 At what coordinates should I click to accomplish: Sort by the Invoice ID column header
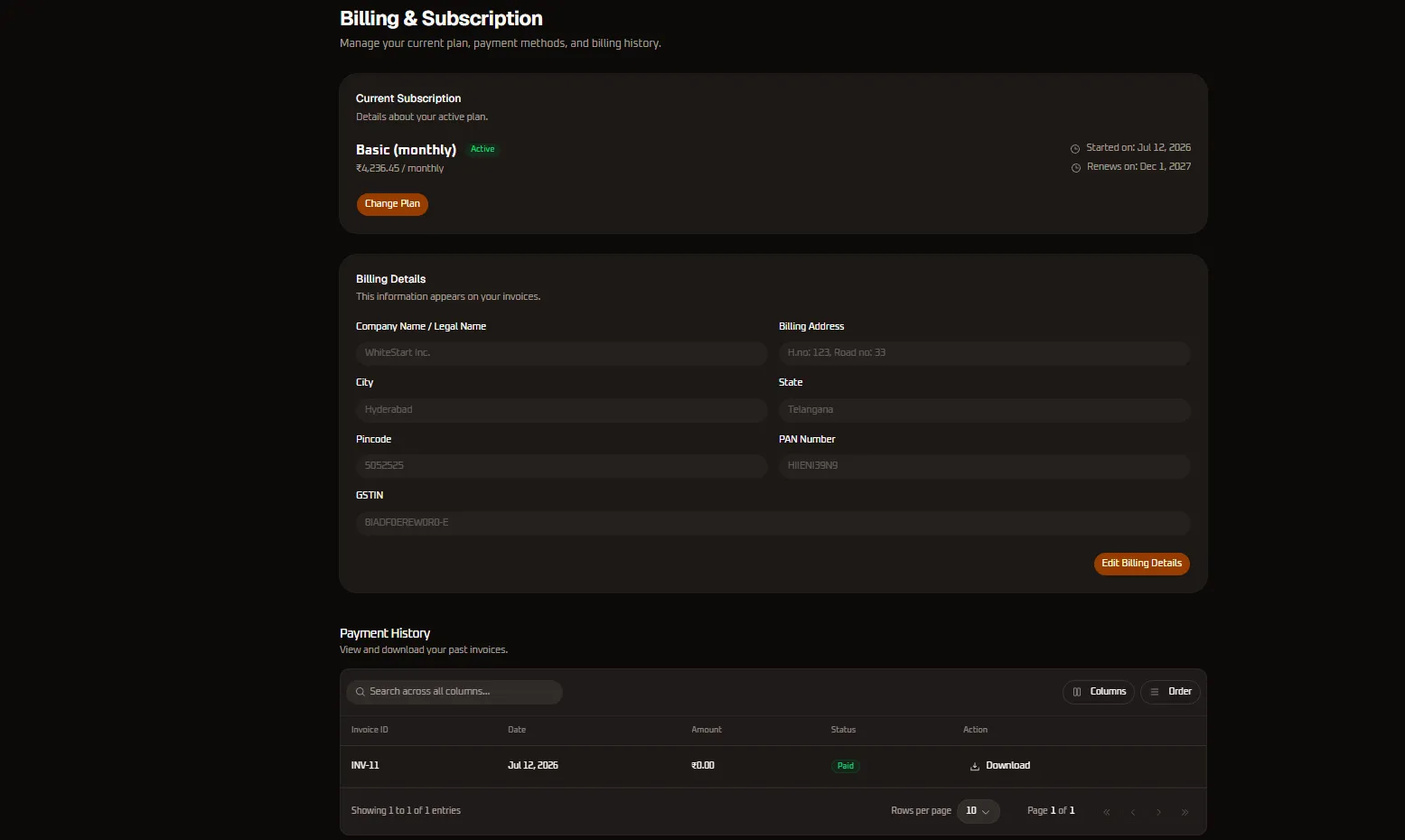(370, 730)
